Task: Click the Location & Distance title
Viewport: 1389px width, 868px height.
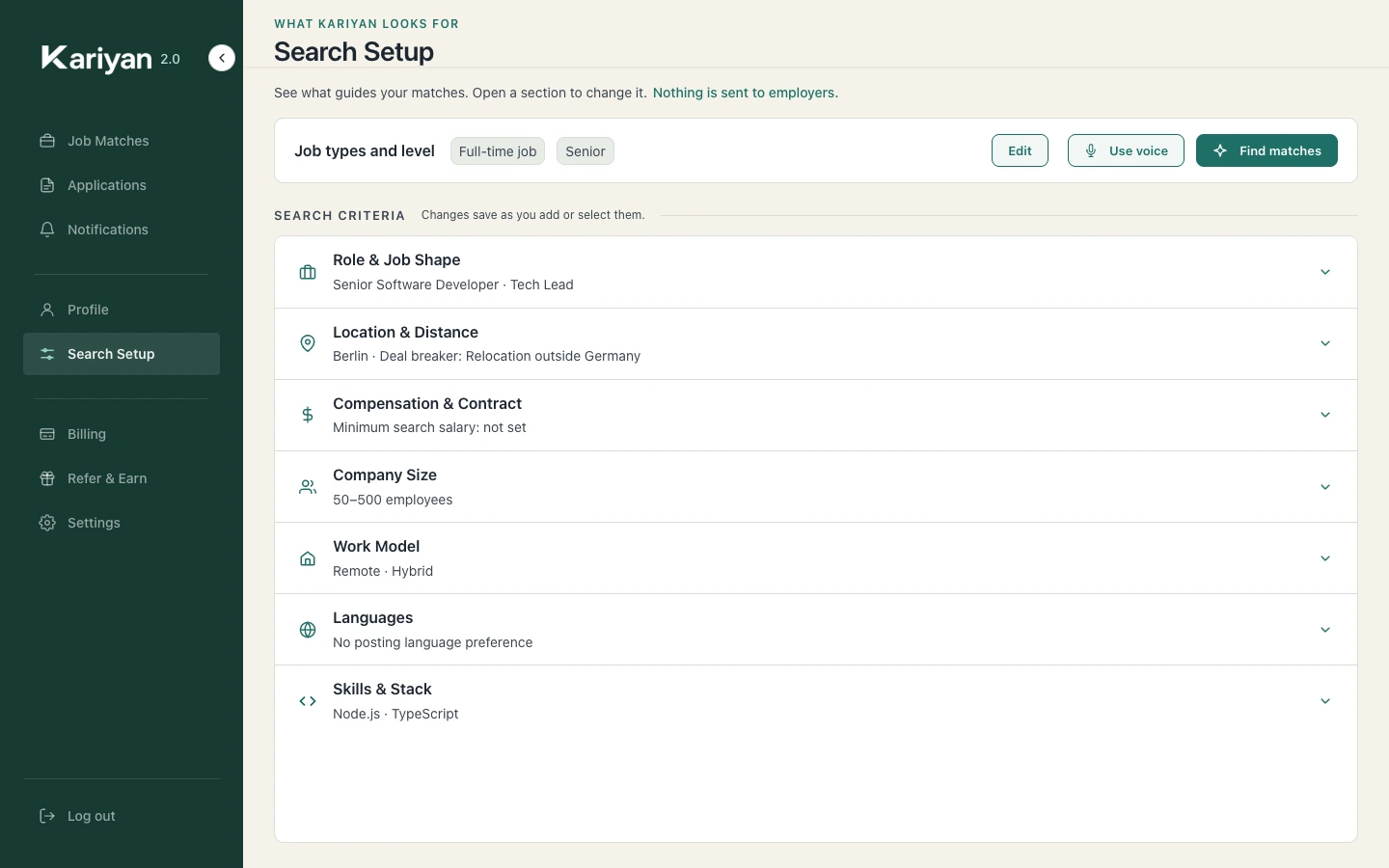Action: click(x=405, y=332)
